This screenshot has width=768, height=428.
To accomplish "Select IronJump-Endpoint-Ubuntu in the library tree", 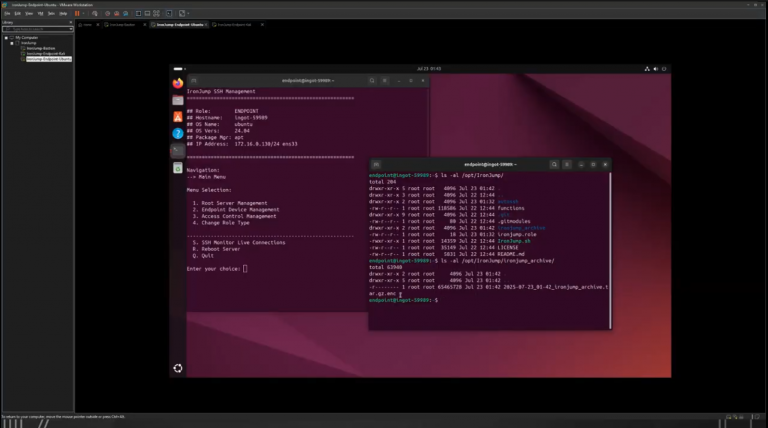I will [x=48, y=59].
